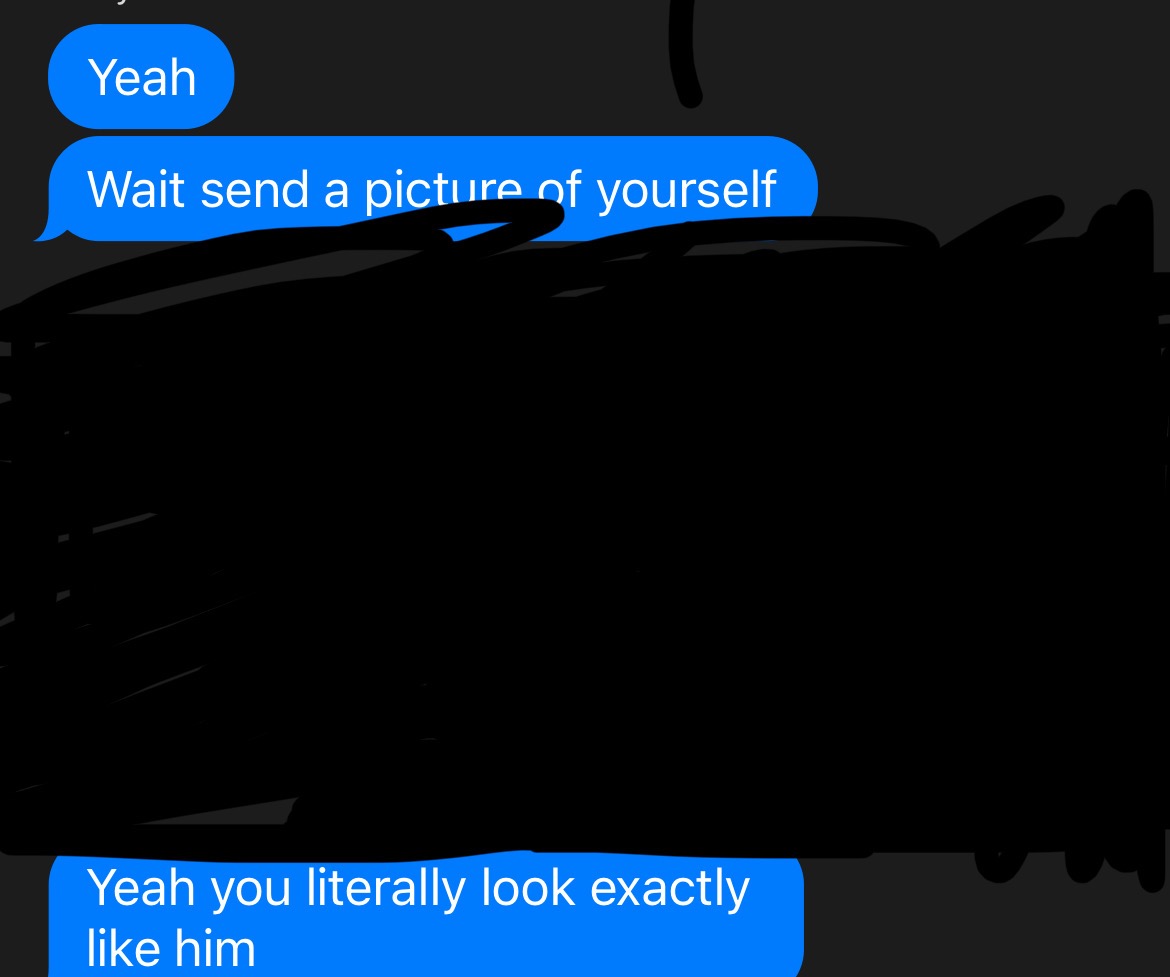Screen dimensions: 1170x977
Task: Tap the word "send" in the second bubble
Action: tap(254, 190)
